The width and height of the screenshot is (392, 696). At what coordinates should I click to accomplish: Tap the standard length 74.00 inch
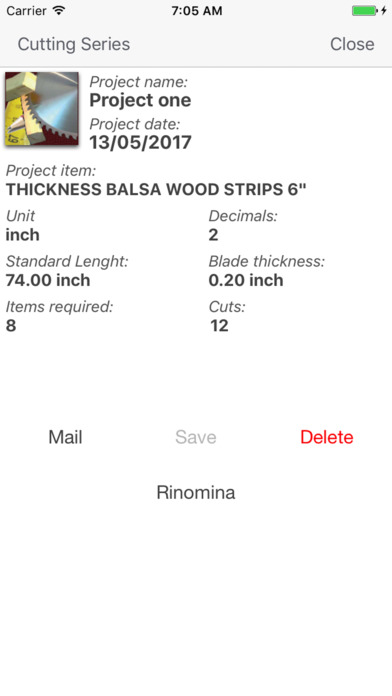(48, 280)
